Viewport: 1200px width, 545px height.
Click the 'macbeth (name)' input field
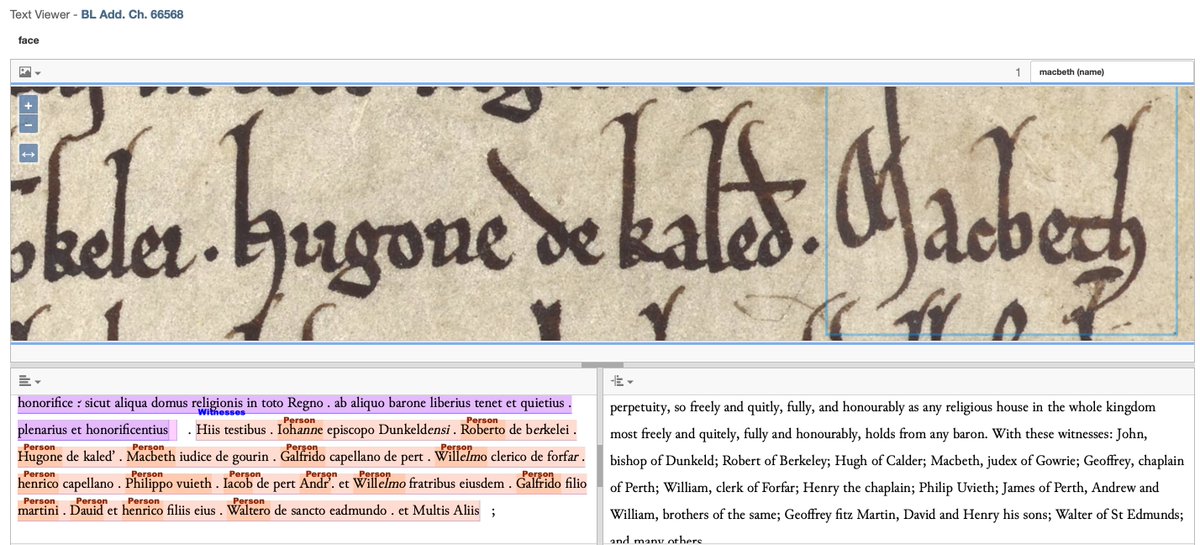pos(1111,72)
